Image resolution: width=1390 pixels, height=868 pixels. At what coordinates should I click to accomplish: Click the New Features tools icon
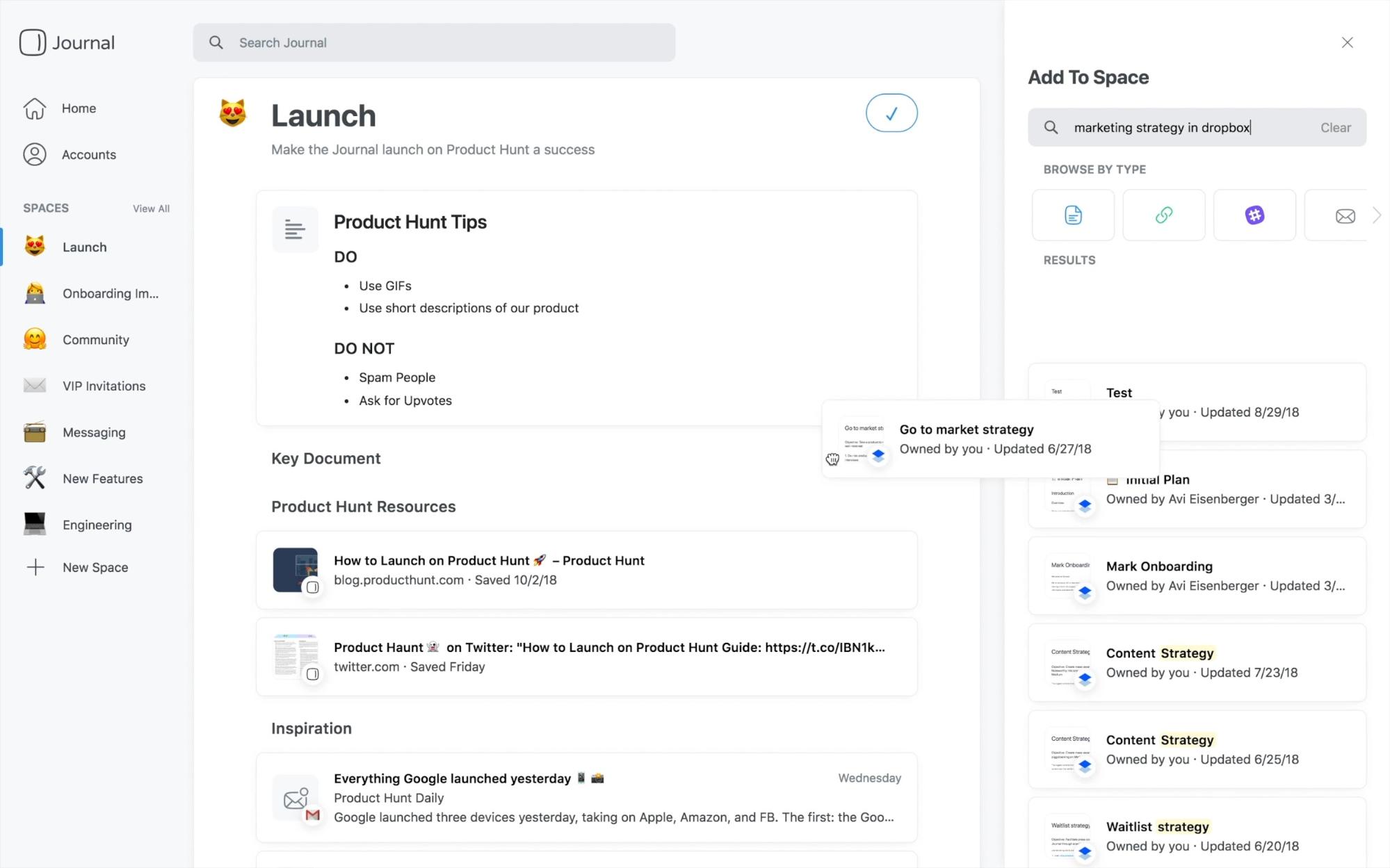(35, 478)
